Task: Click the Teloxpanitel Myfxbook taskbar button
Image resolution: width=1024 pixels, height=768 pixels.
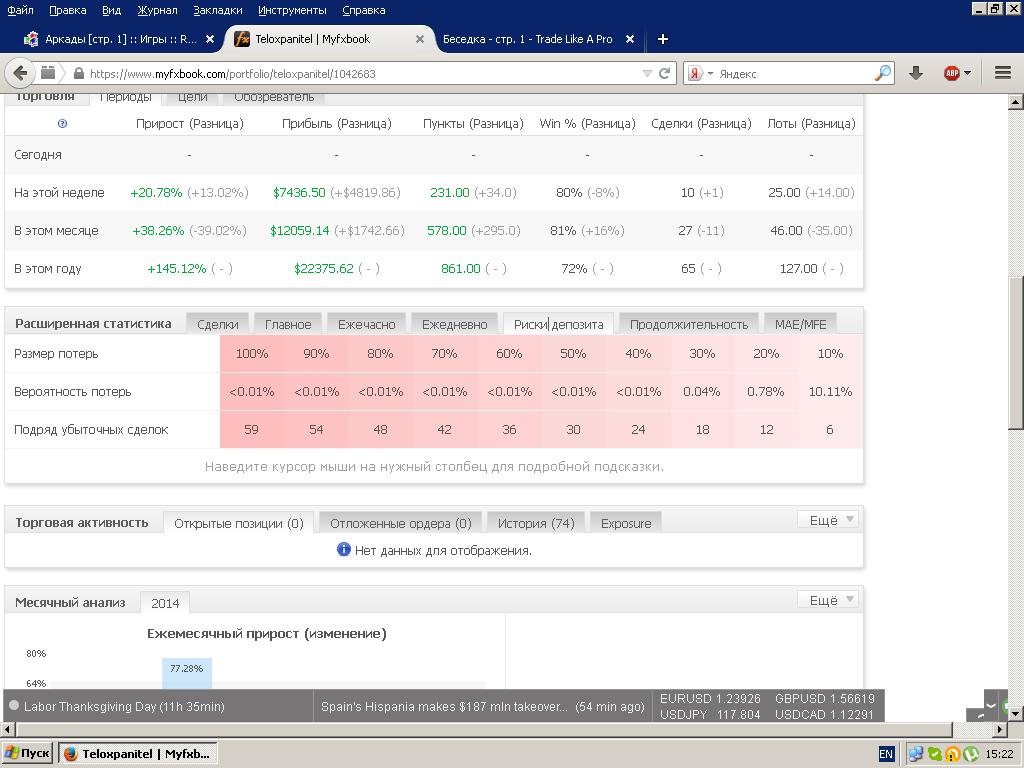Action: pos(138,753)
